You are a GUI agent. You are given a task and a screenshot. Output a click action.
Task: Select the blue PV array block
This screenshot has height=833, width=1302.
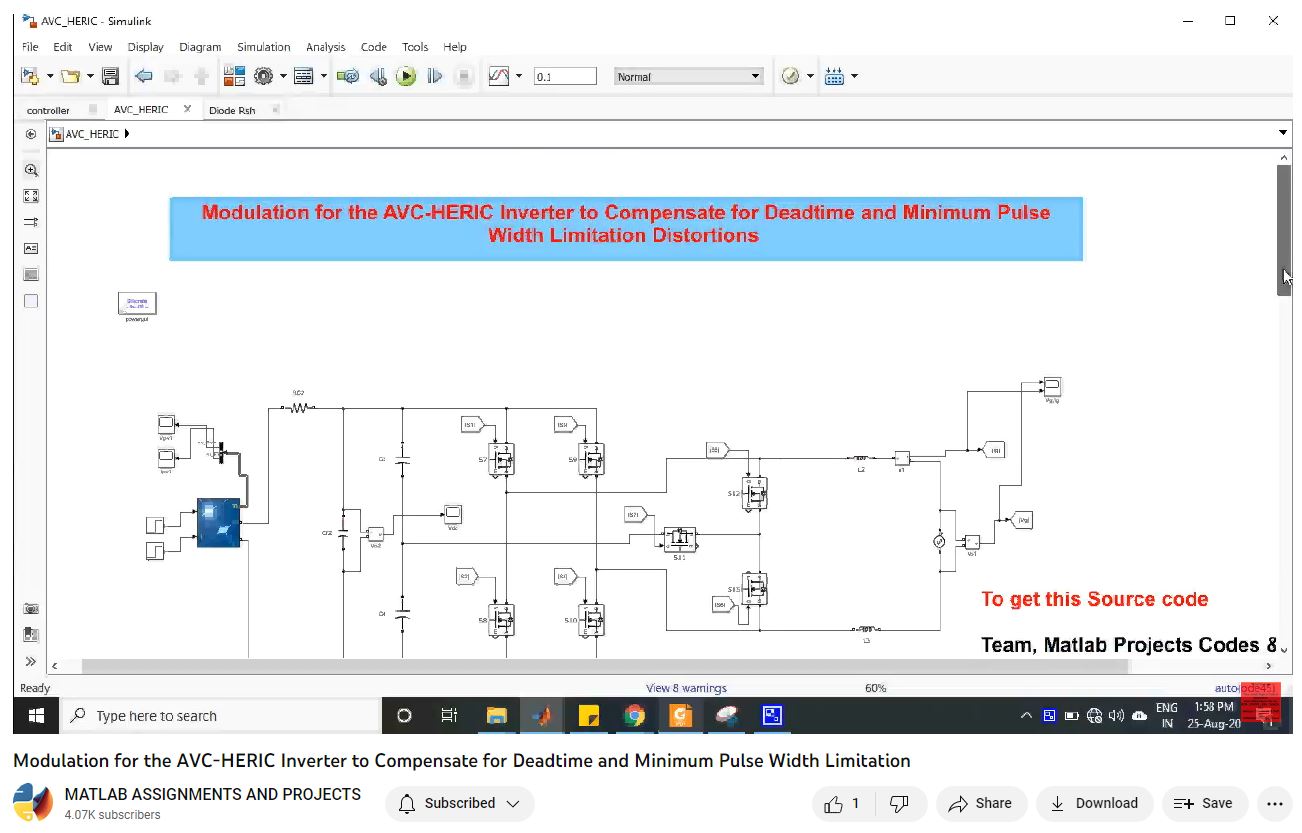219,523
